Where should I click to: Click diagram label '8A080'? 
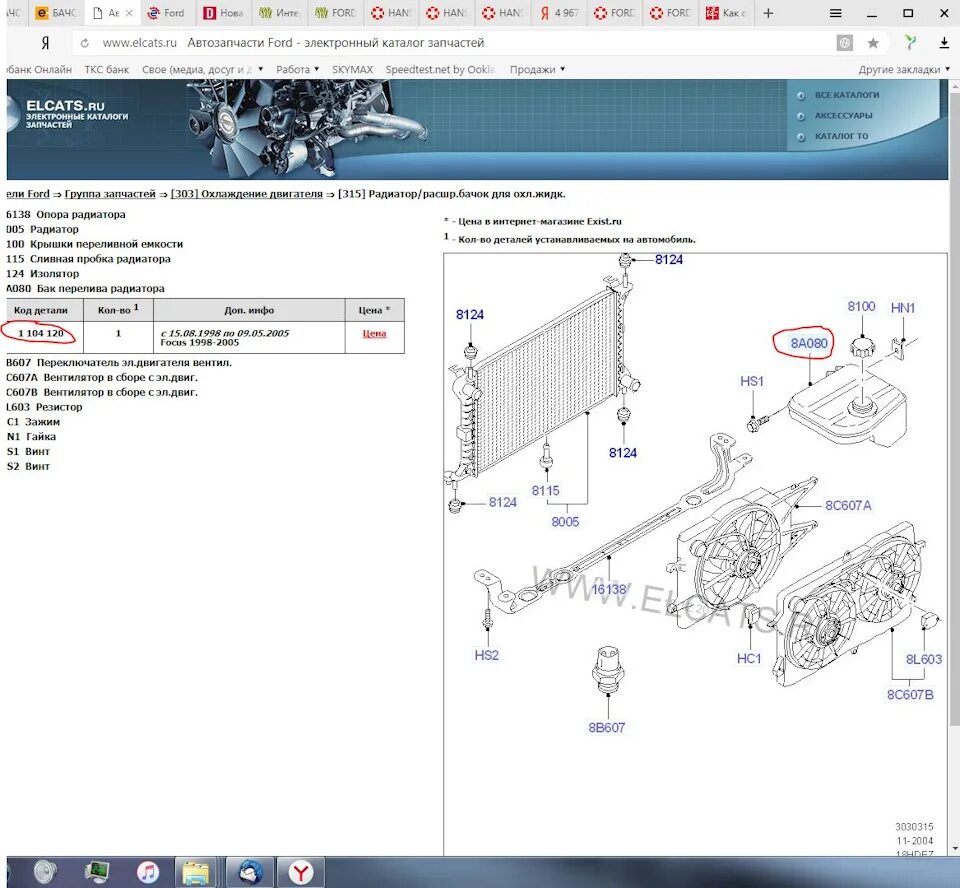click(x=809, y=343)
